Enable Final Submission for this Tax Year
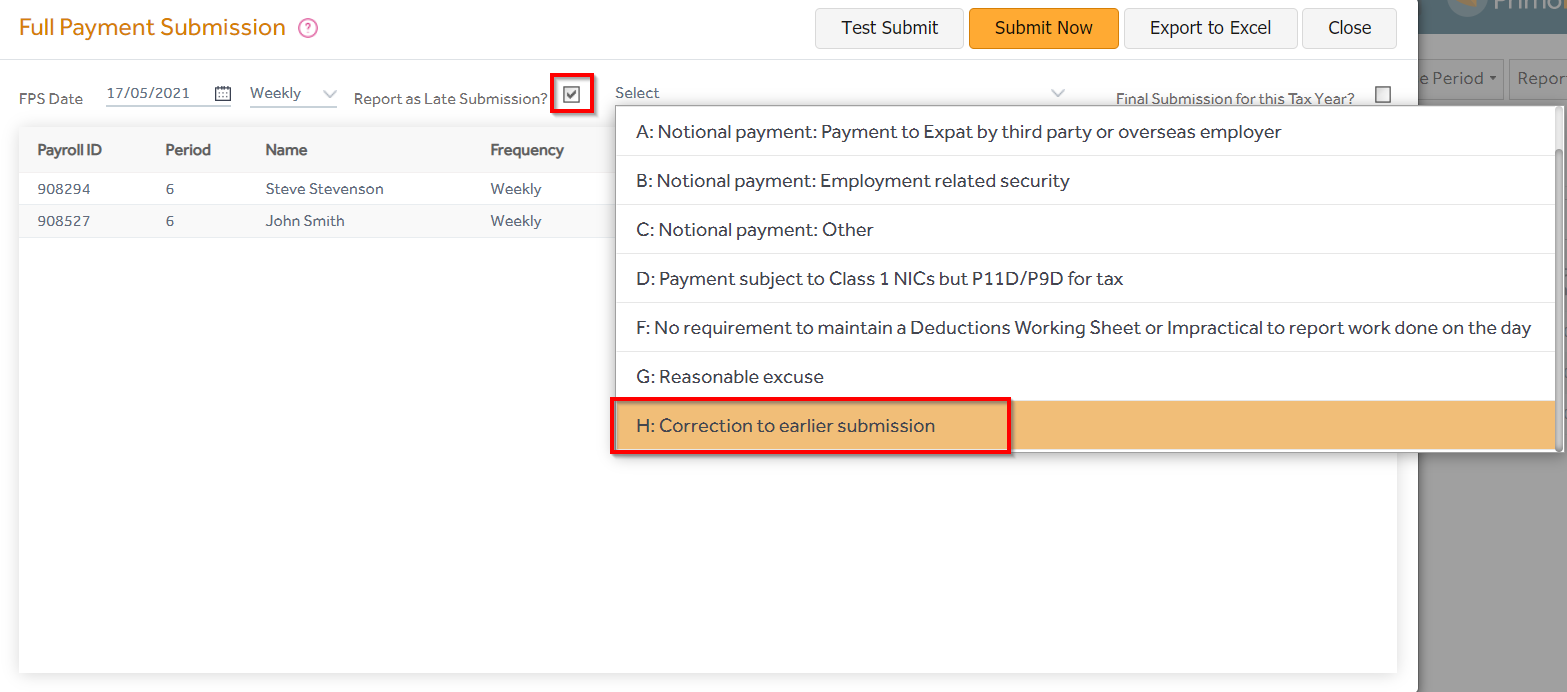Image resolution: width=1567 pixels, height=692 pixels. coord(1383,94)
